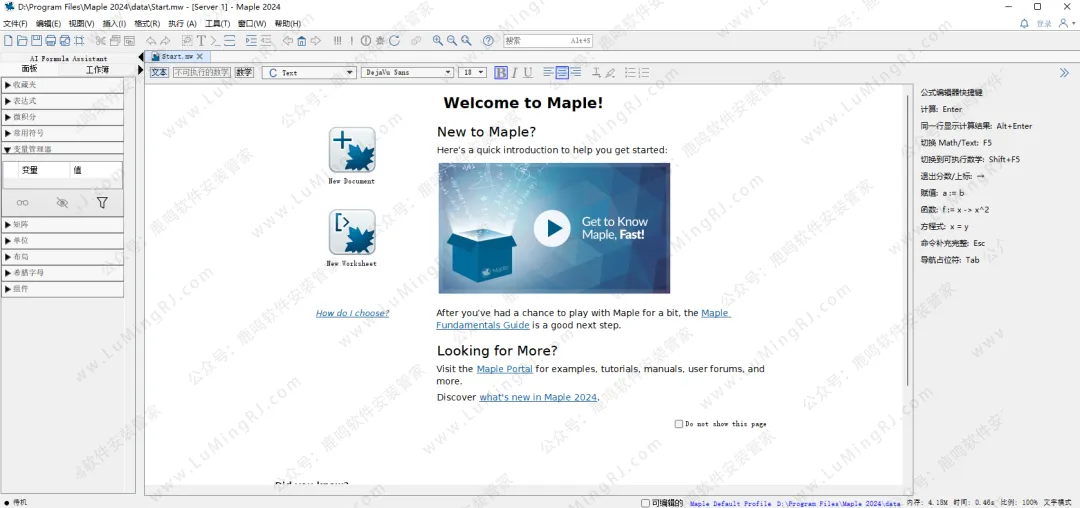
Task: Return to the home page icon
Action: (x=302, y=41)
